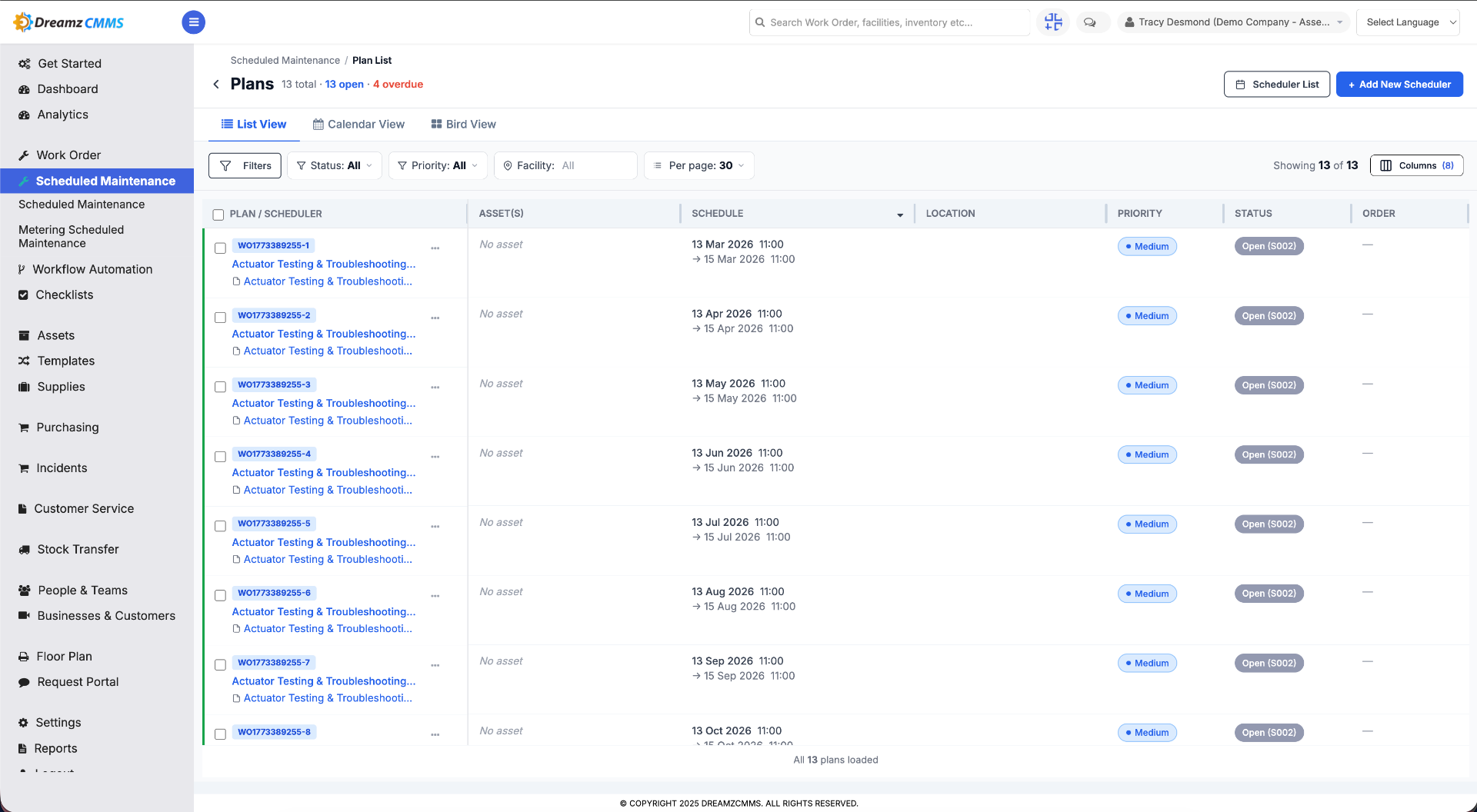Check the box for plan WO1773389255-3
Screen dimensions: 1477x812
tap(220, 387)
